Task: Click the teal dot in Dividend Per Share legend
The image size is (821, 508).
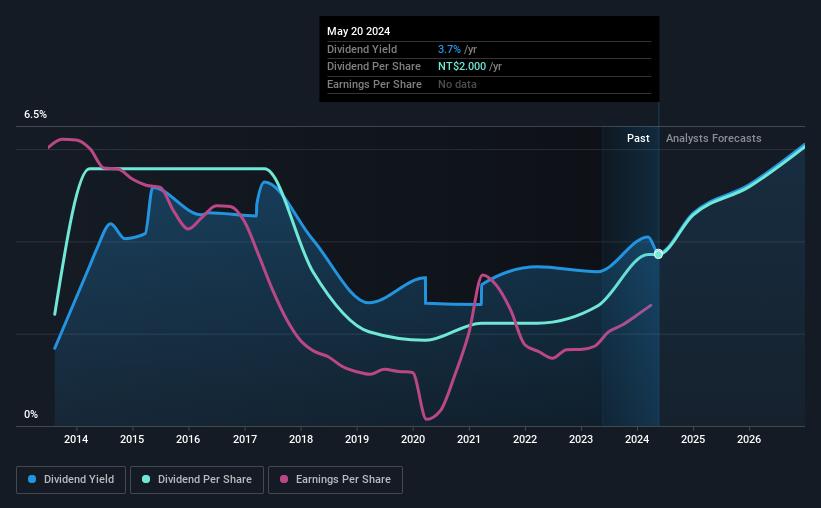Action: click(146, 479)
